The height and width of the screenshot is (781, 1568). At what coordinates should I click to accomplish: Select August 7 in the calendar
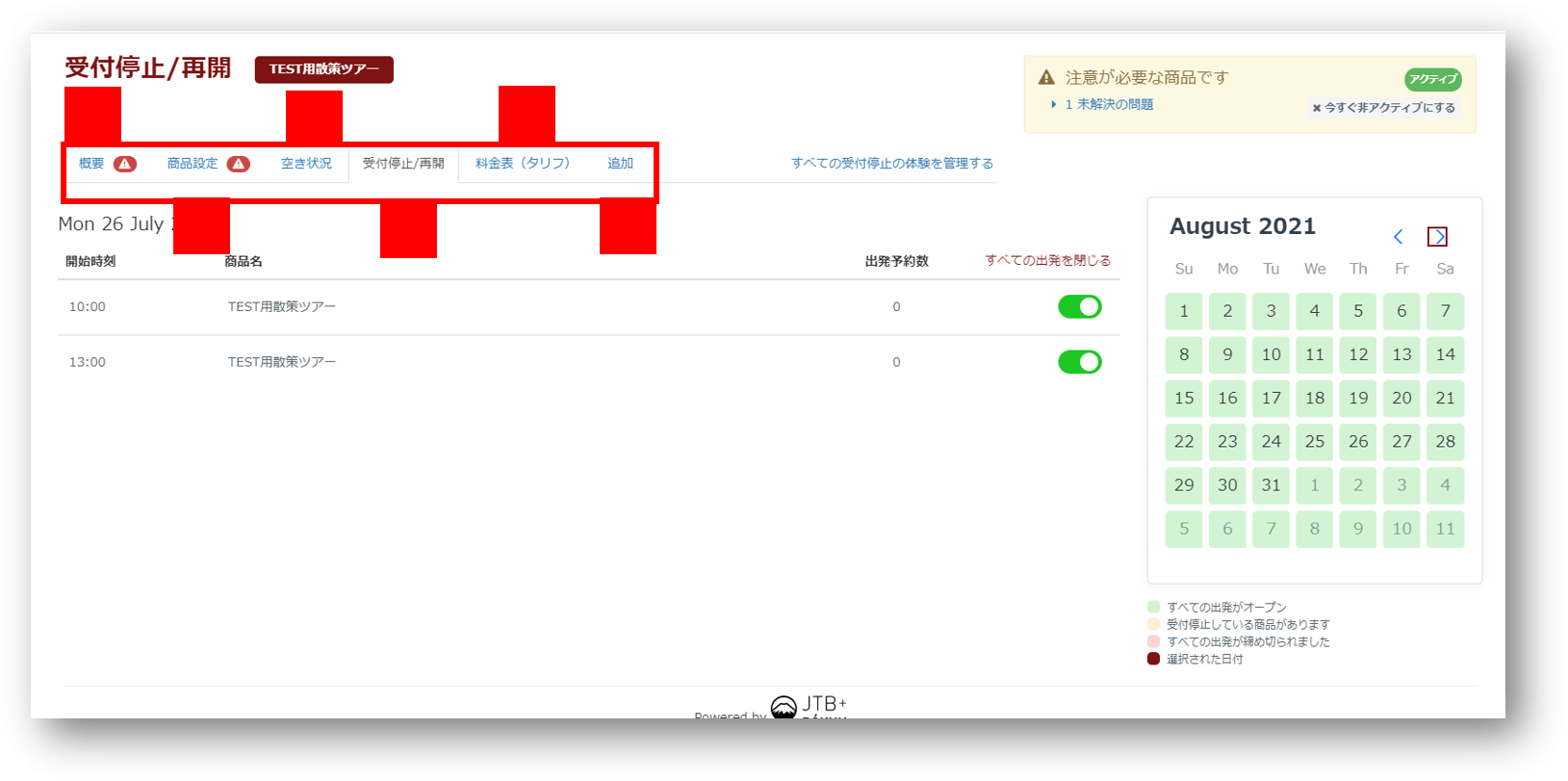click(x=1446, y=311)
